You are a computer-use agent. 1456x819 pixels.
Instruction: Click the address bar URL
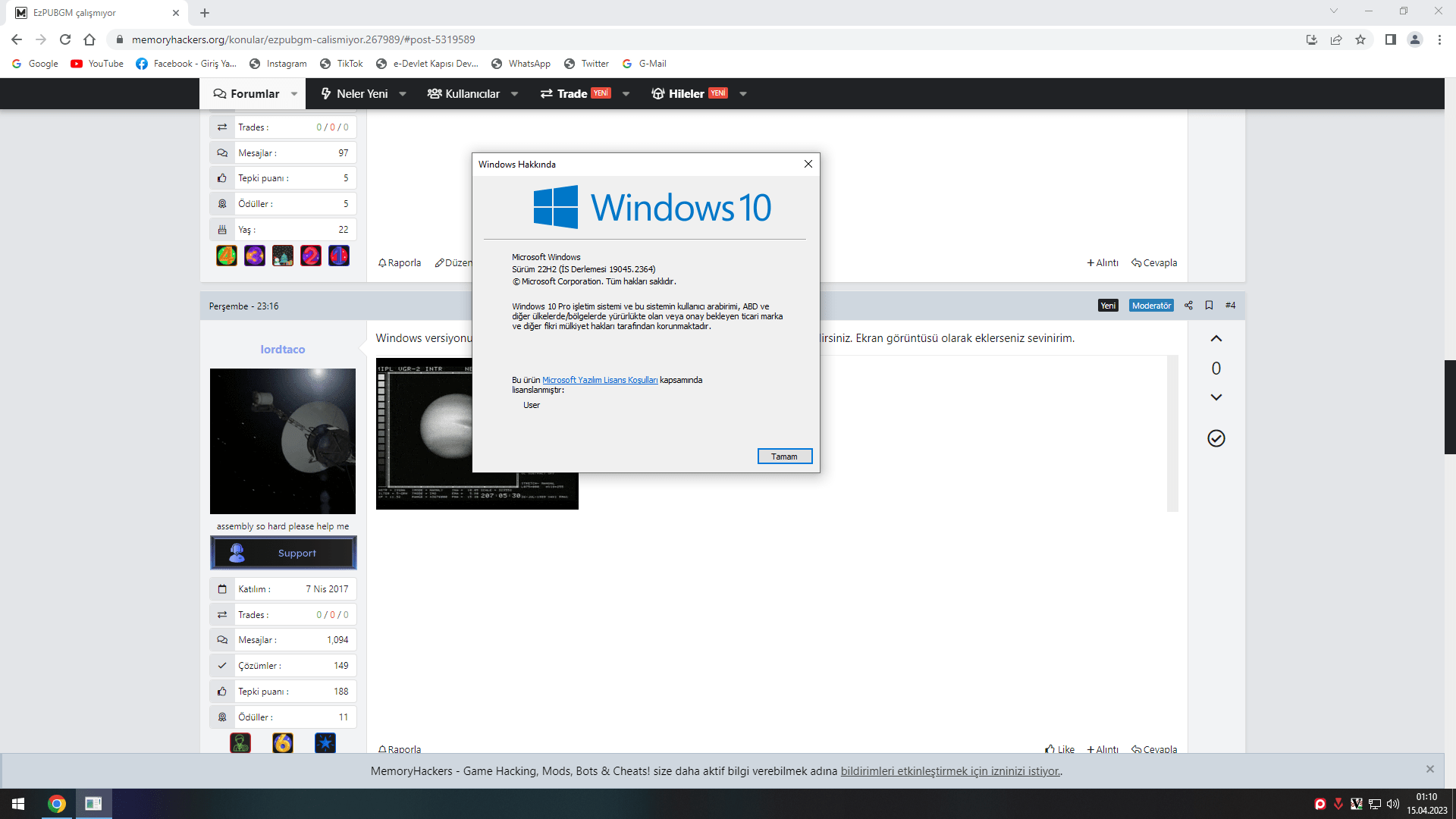click(303, 39)
